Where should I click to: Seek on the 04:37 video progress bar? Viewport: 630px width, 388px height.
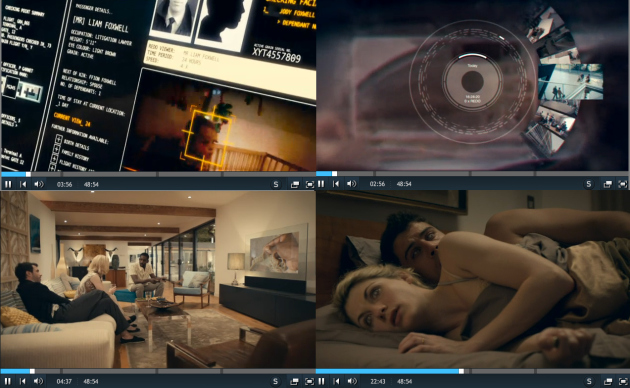click(x=158, y=371)
